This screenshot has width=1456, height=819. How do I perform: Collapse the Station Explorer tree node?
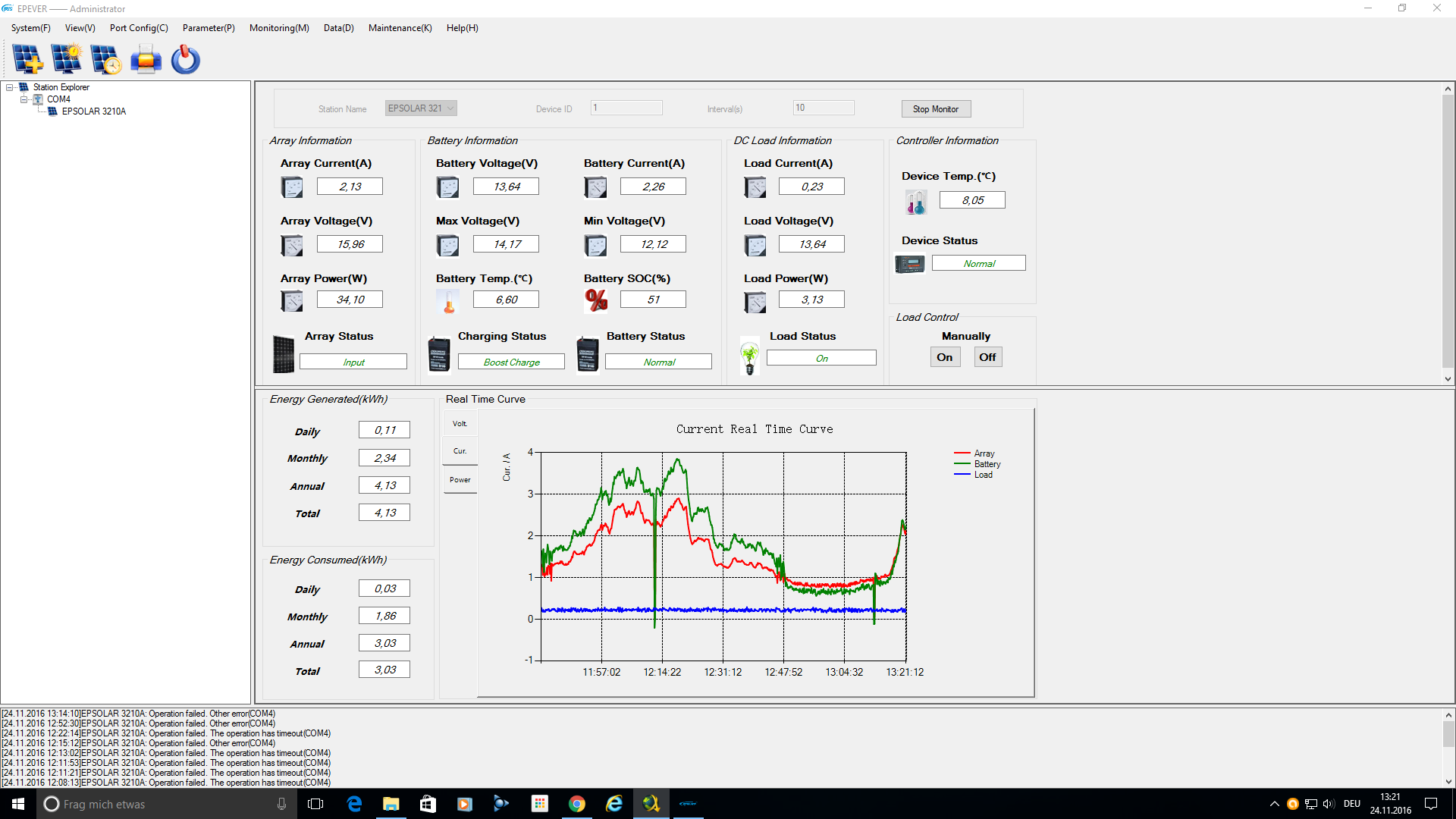(10, 87)
